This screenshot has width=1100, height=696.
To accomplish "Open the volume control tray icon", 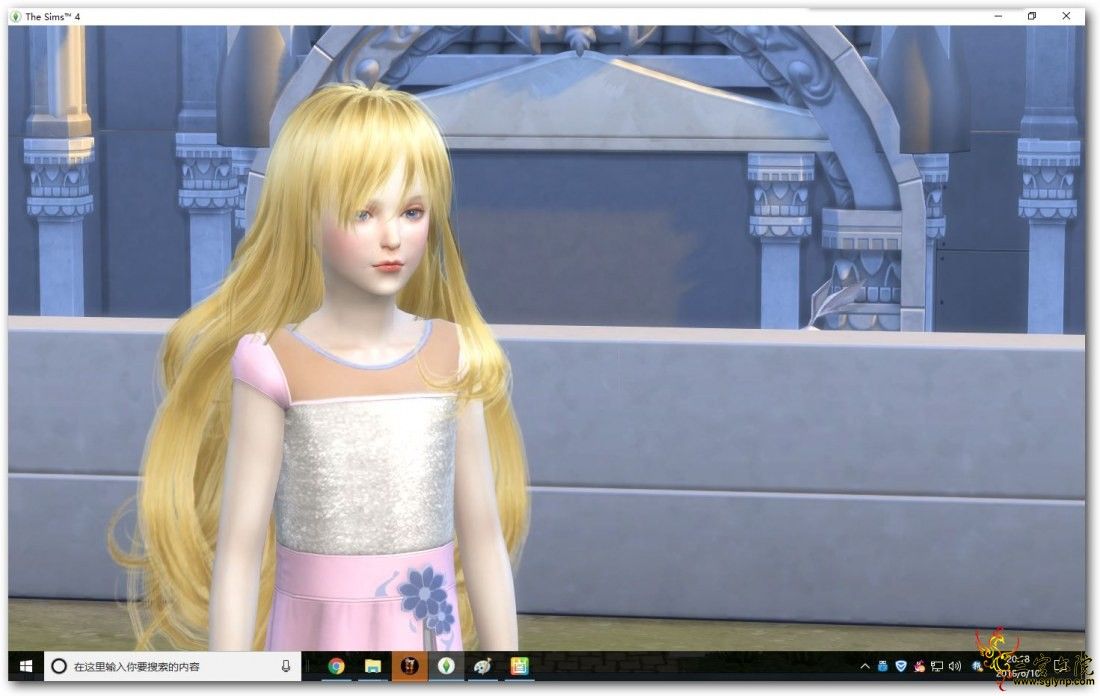I will point(955,666).
